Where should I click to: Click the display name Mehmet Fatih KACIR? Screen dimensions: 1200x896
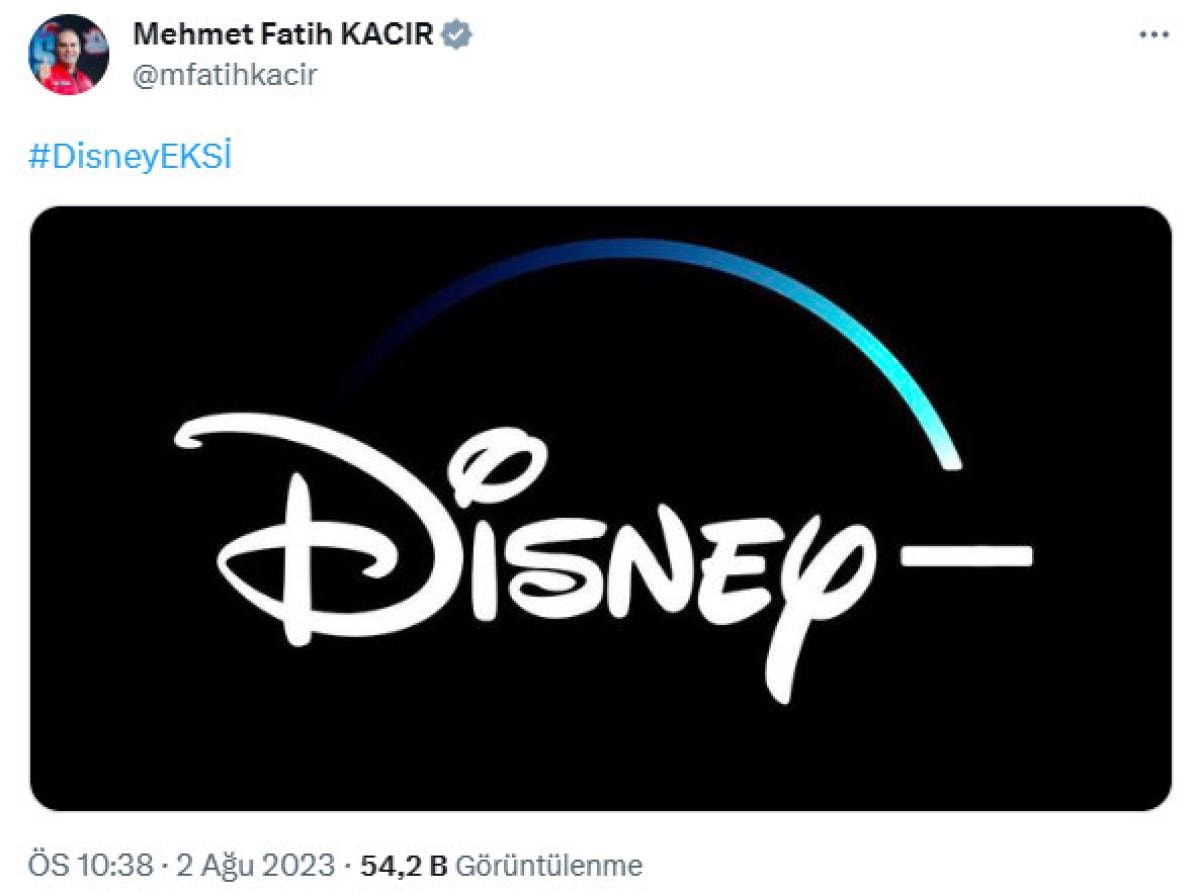click(x=284, y=35)
